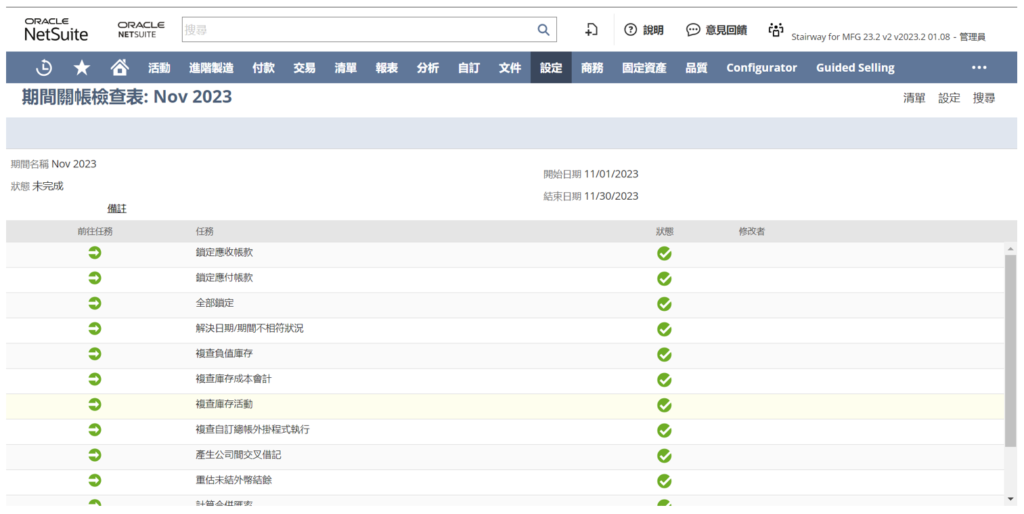Go to 全部鎖定 task arrow icon

[x=95, y=303]
